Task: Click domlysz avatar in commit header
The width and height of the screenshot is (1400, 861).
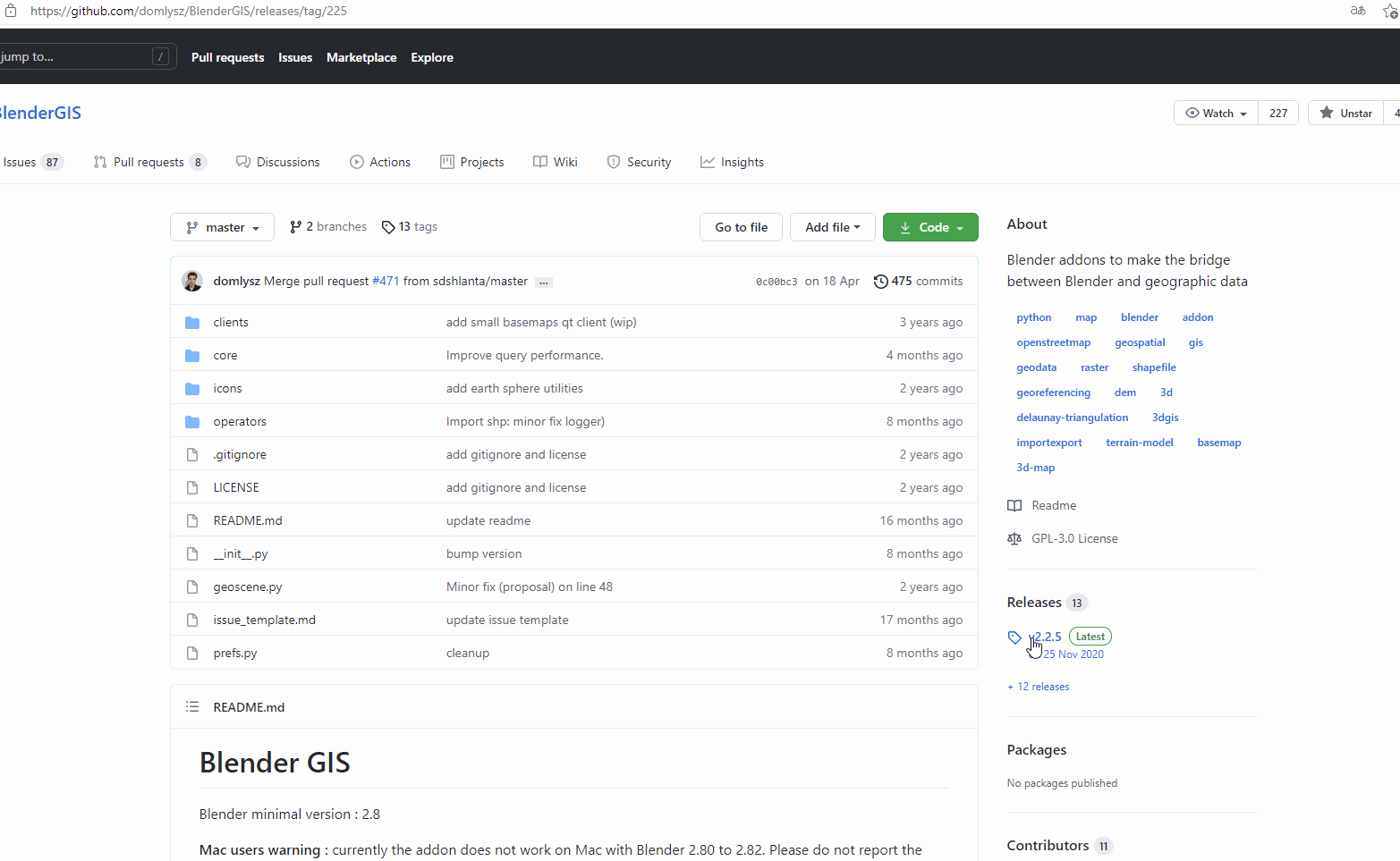Action: coord(192,281)
